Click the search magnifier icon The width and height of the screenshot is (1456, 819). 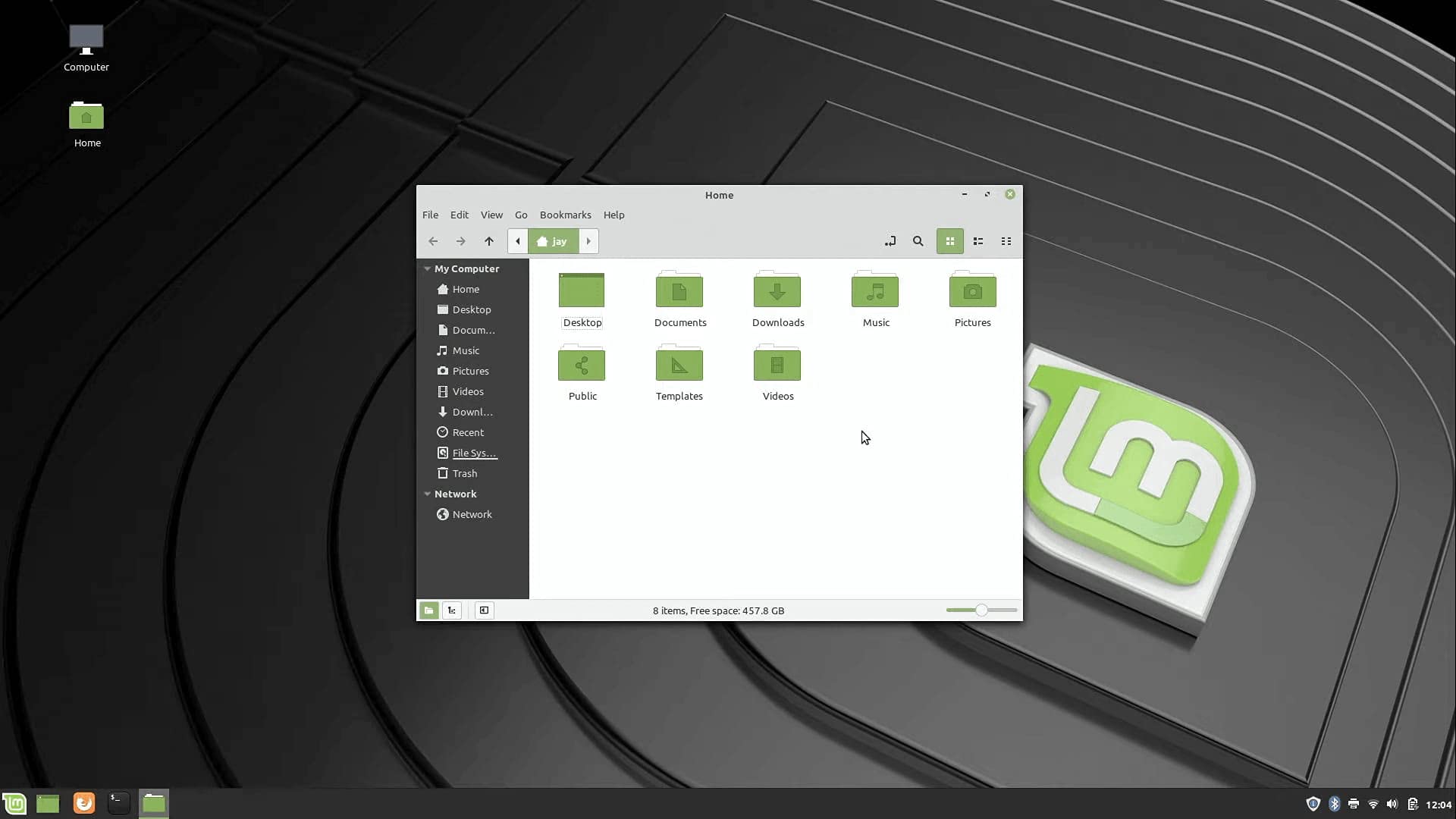pos(918,241)
